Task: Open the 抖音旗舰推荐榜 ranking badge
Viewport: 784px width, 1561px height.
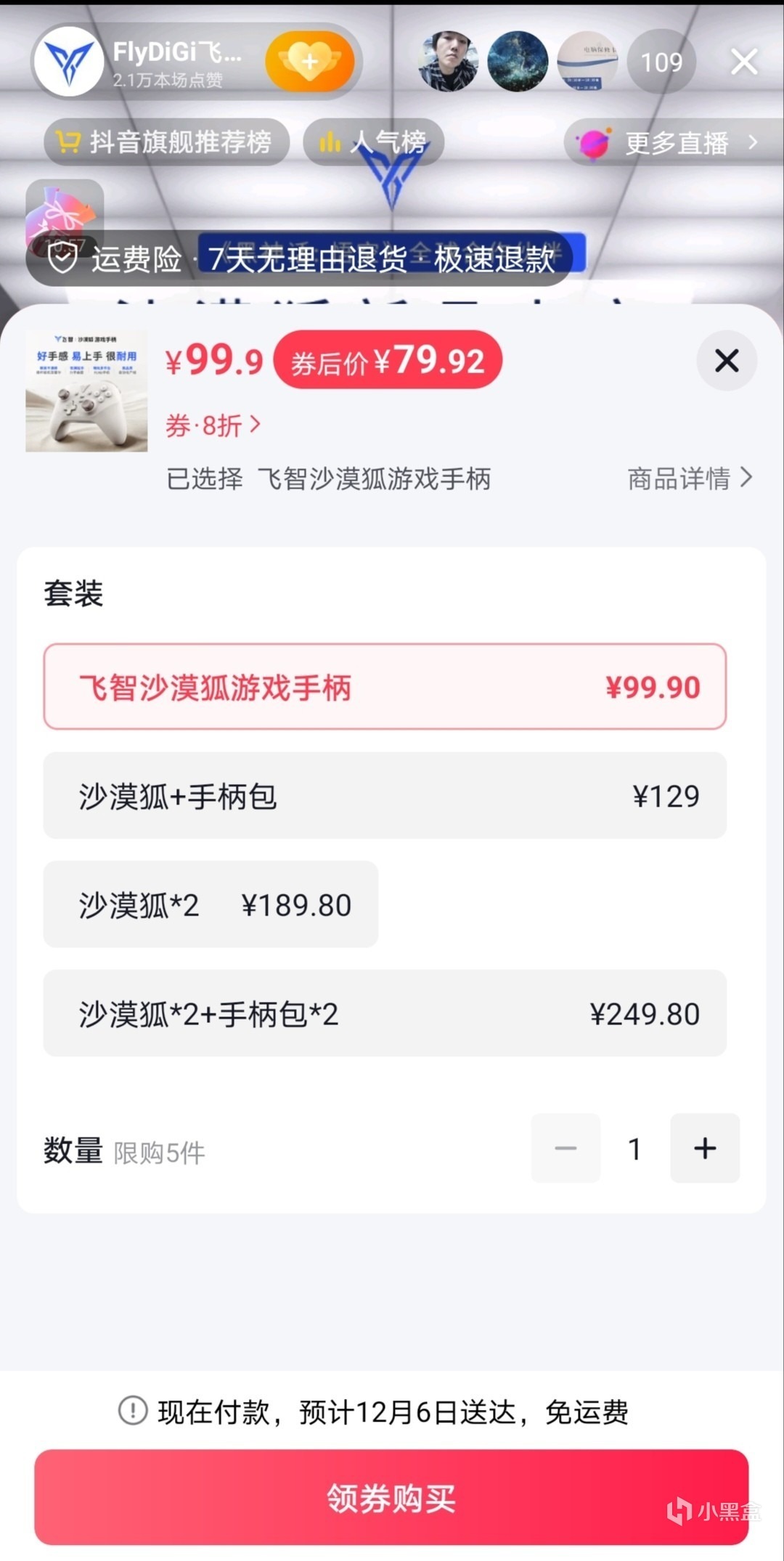Action: 166,142
